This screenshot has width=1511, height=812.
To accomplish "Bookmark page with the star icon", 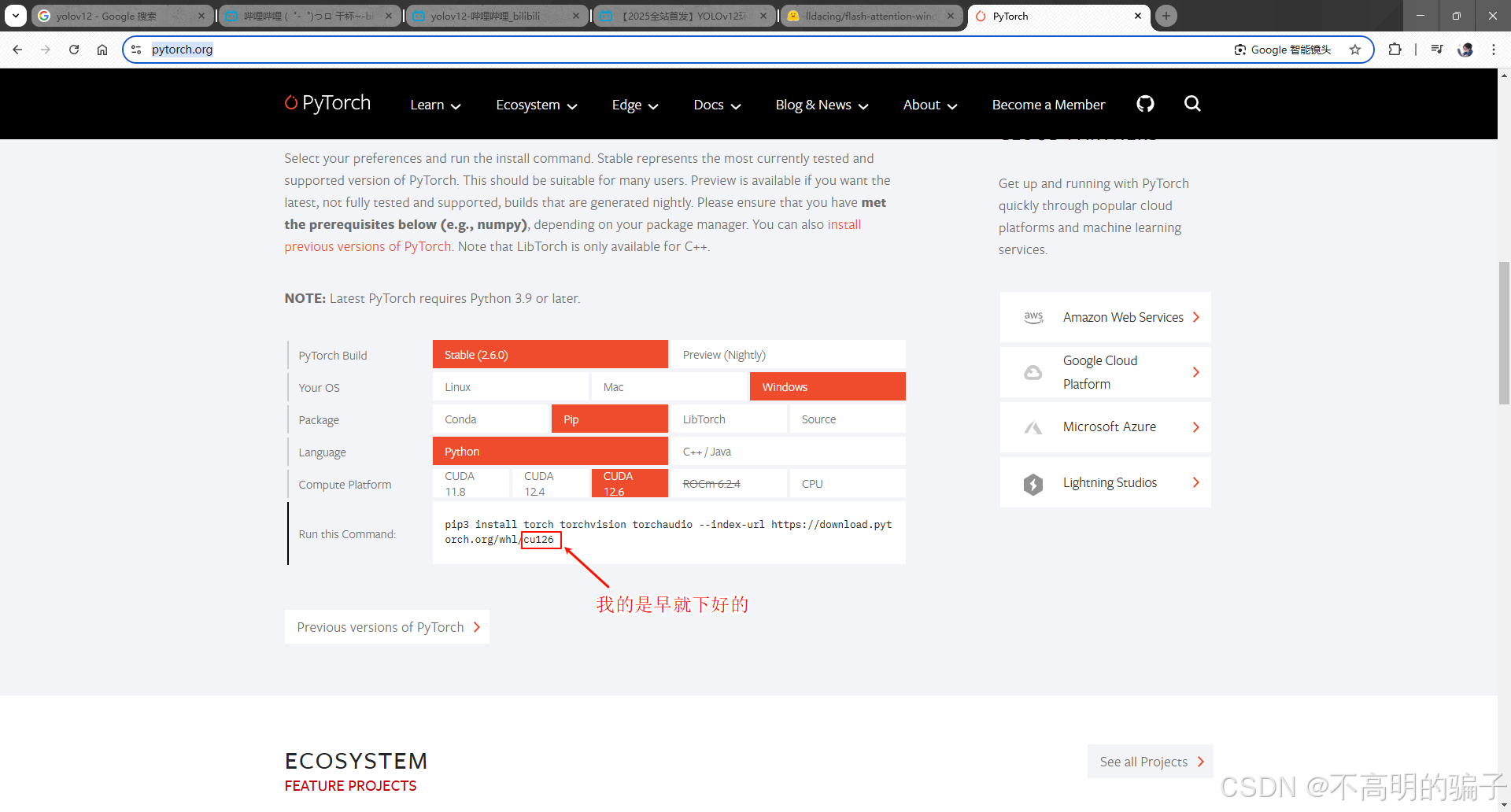I will 1355,50.
